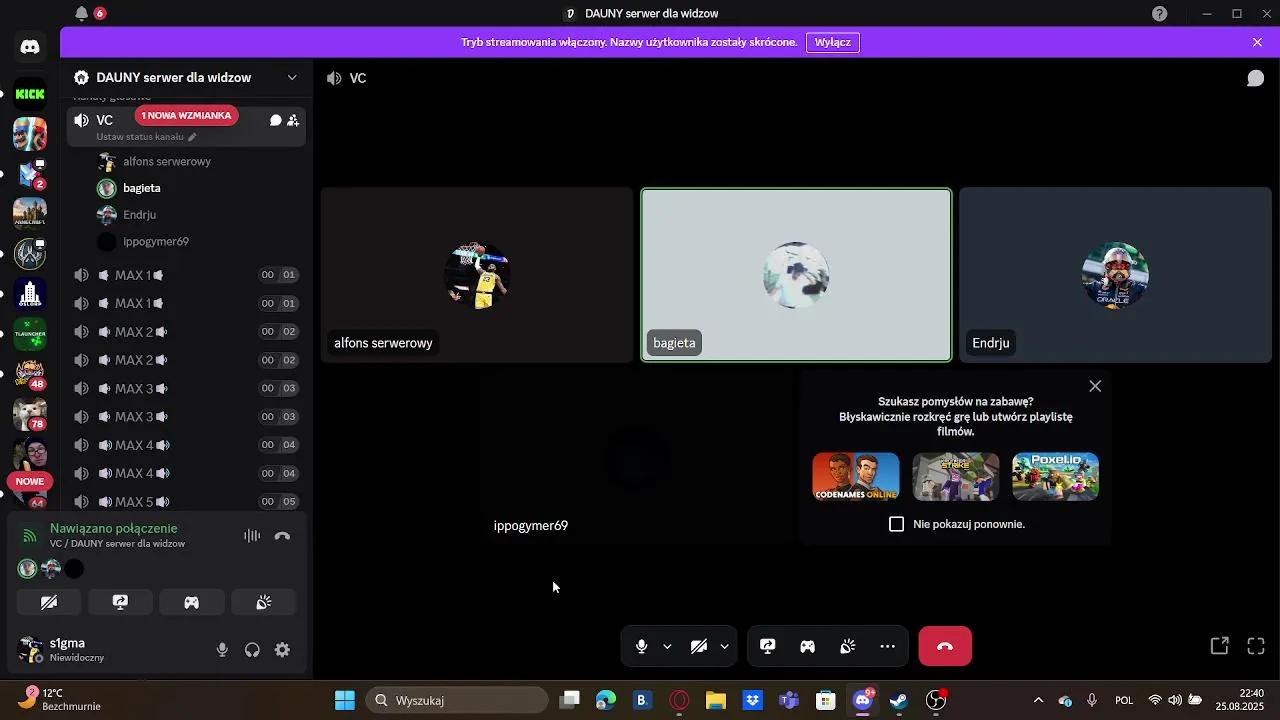Select the VC voice channel

coord(186,127)
